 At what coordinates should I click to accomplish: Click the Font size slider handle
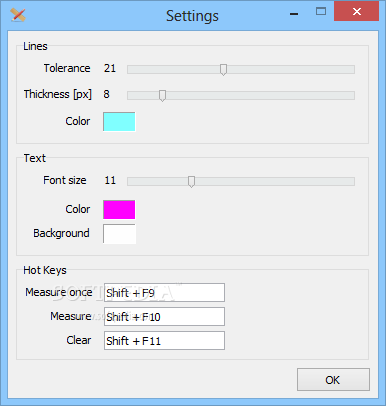click(191, 182)
